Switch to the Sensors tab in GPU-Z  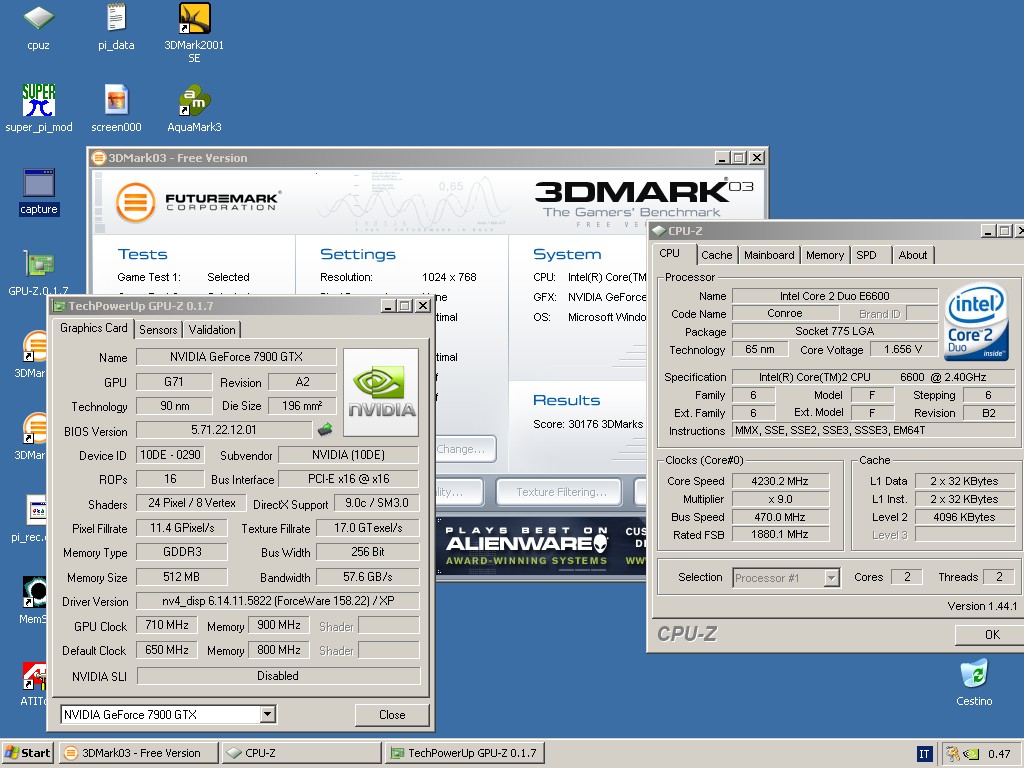(158, 330)
